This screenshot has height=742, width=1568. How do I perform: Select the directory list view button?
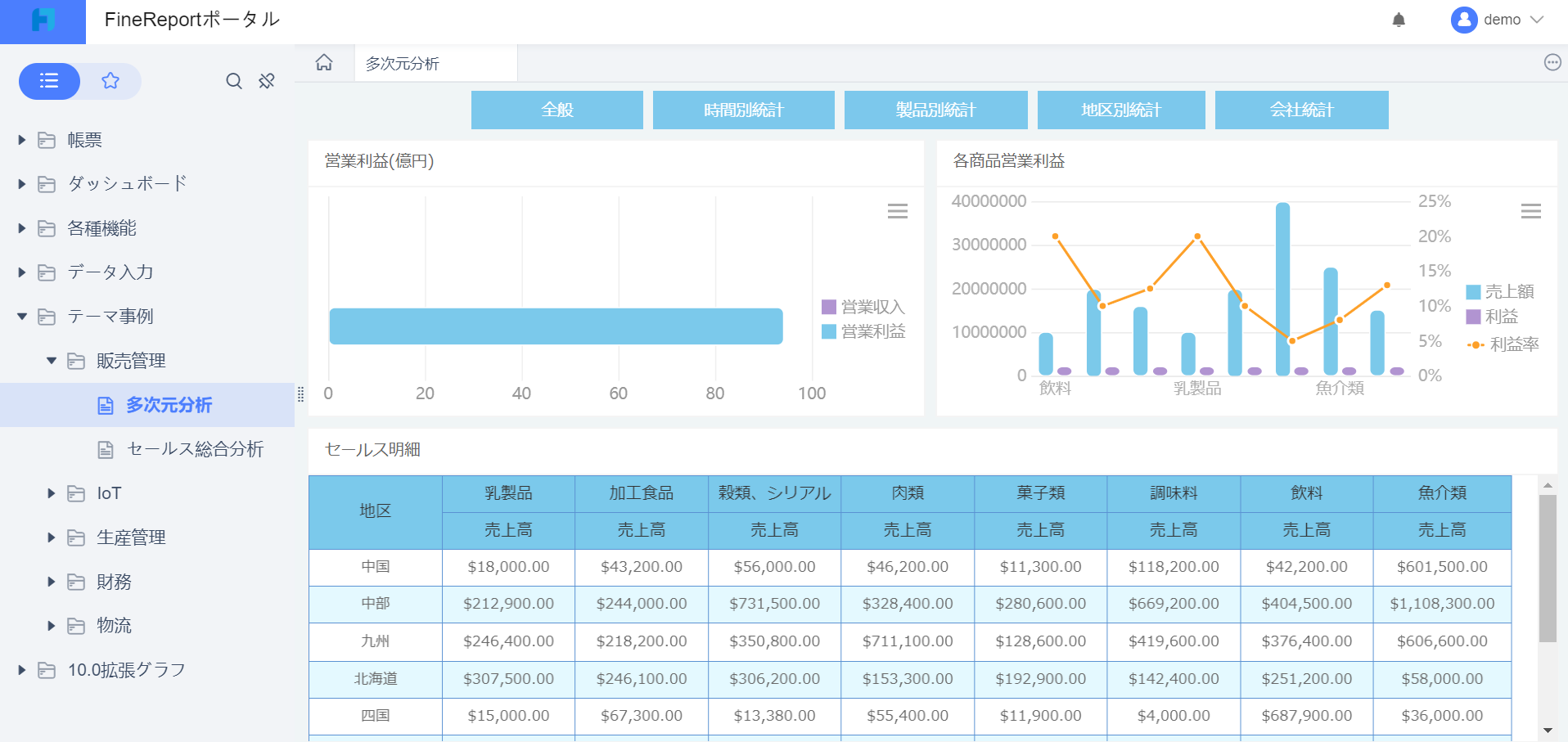[x=49, y=81]
